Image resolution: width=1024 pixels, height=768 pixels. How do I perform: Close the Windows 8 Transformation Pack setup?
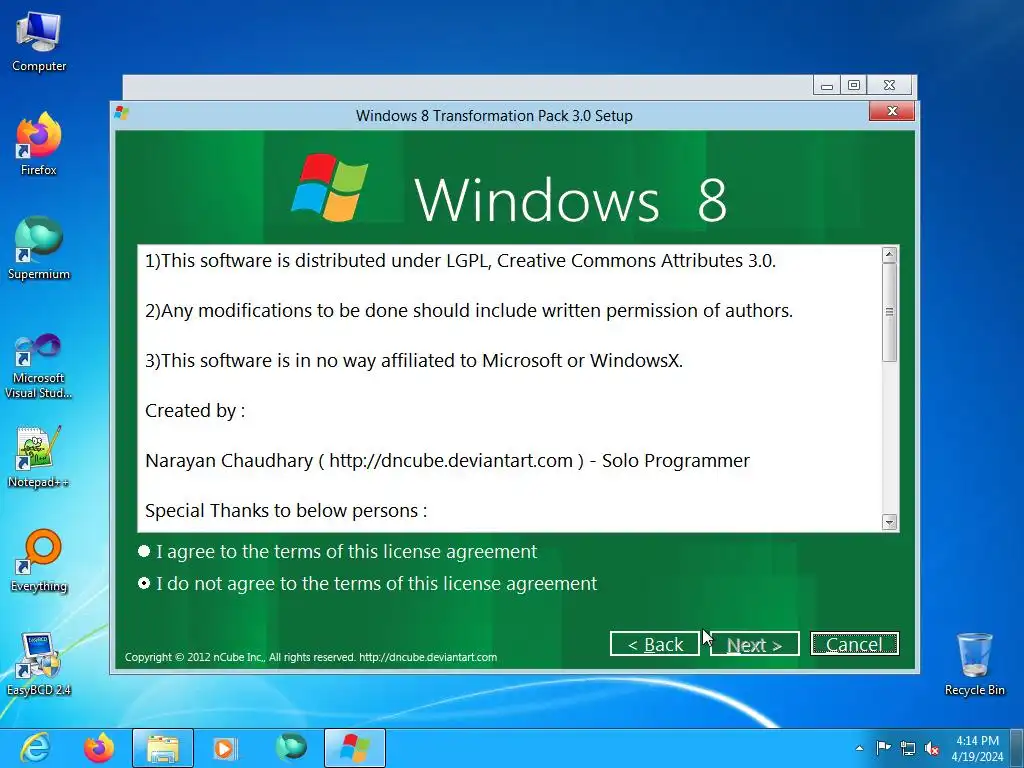coord(891,111)
